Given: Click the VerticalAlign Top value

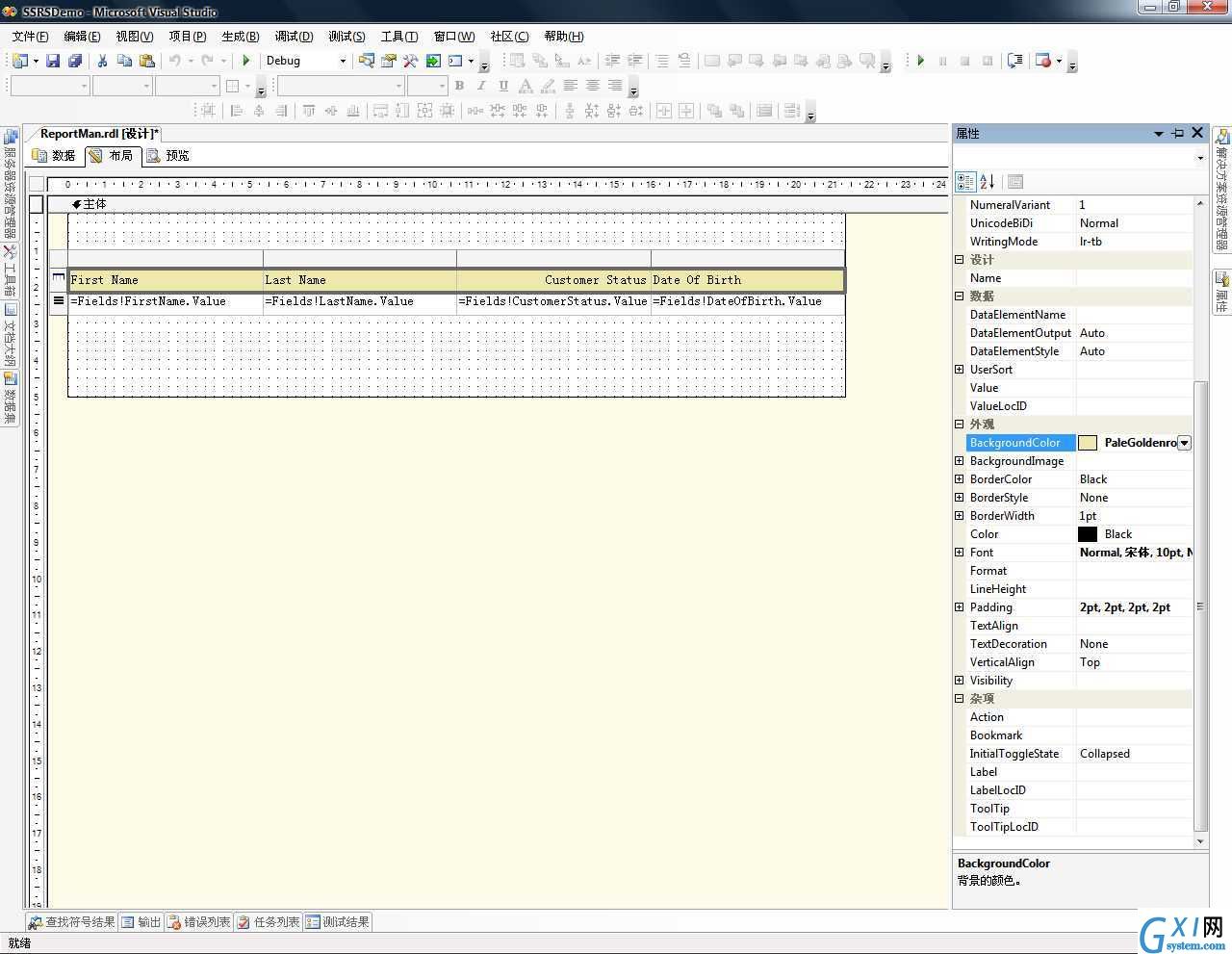Looking at the screenshot, I should pos(1134,662).
